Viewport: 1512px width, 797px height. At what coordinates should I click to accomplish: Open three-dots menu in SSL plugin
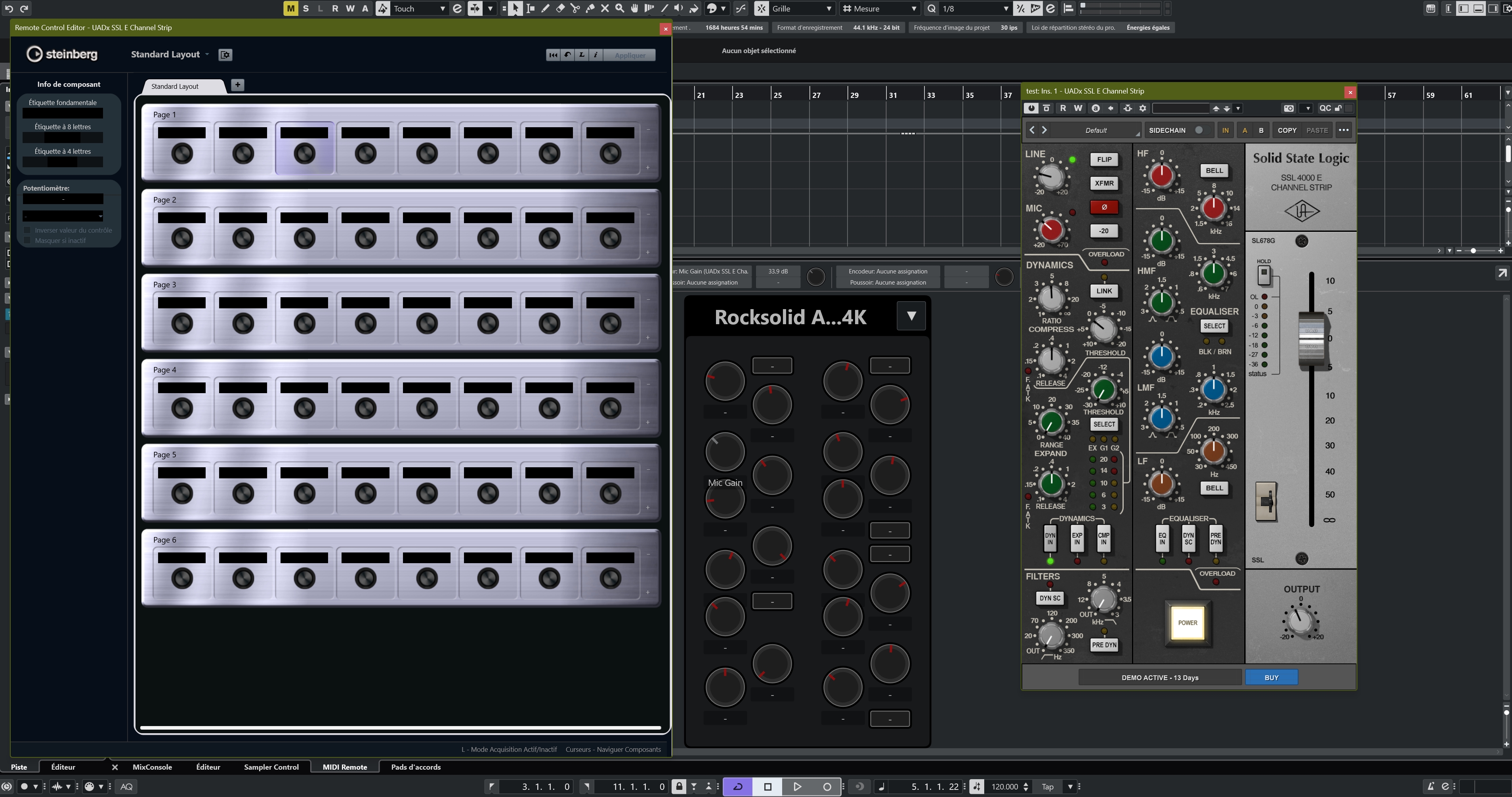point(1344,130)
